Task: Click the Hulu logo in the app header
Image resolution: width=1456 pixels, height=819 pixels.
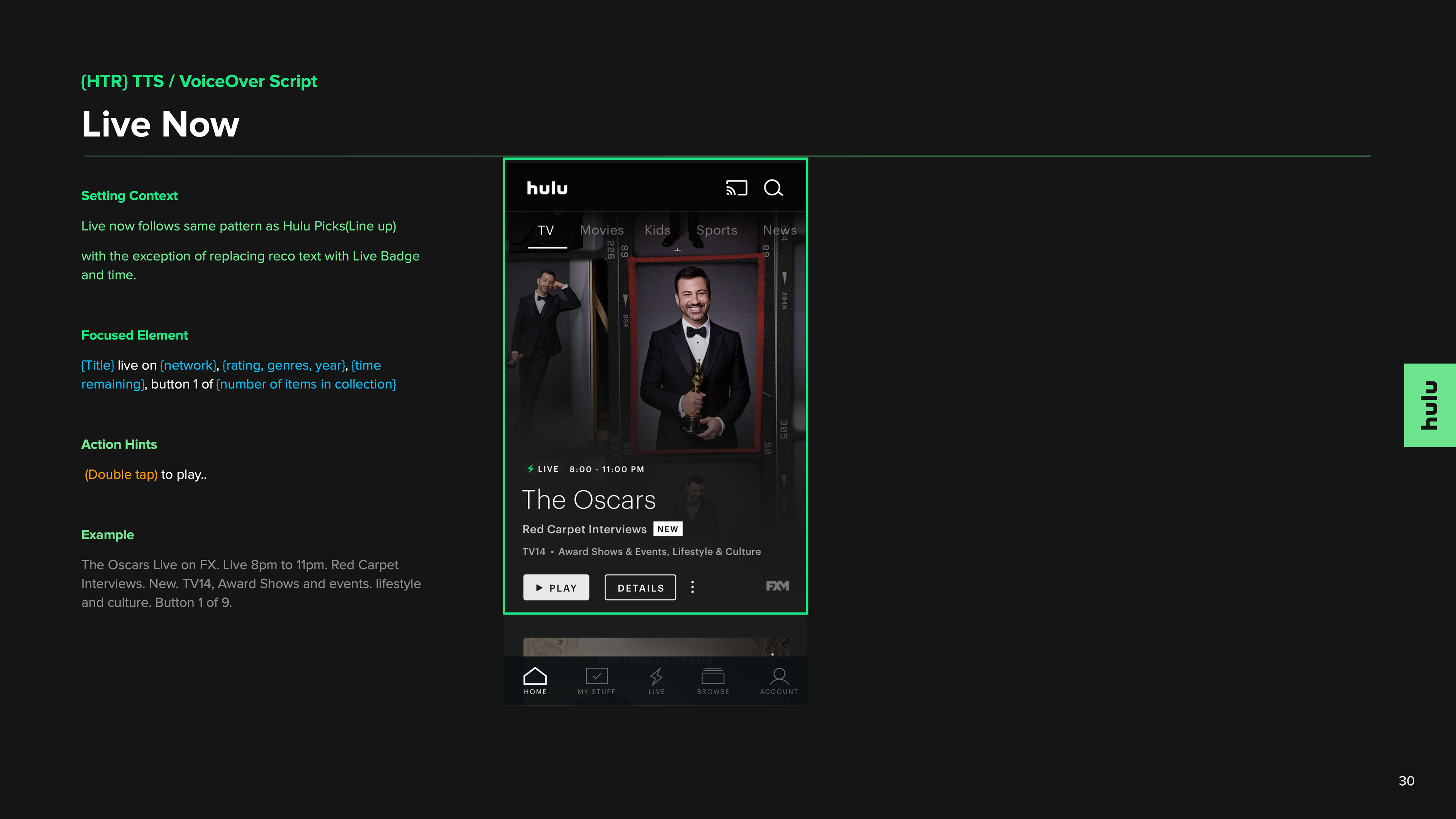Action: coord(547,188)
